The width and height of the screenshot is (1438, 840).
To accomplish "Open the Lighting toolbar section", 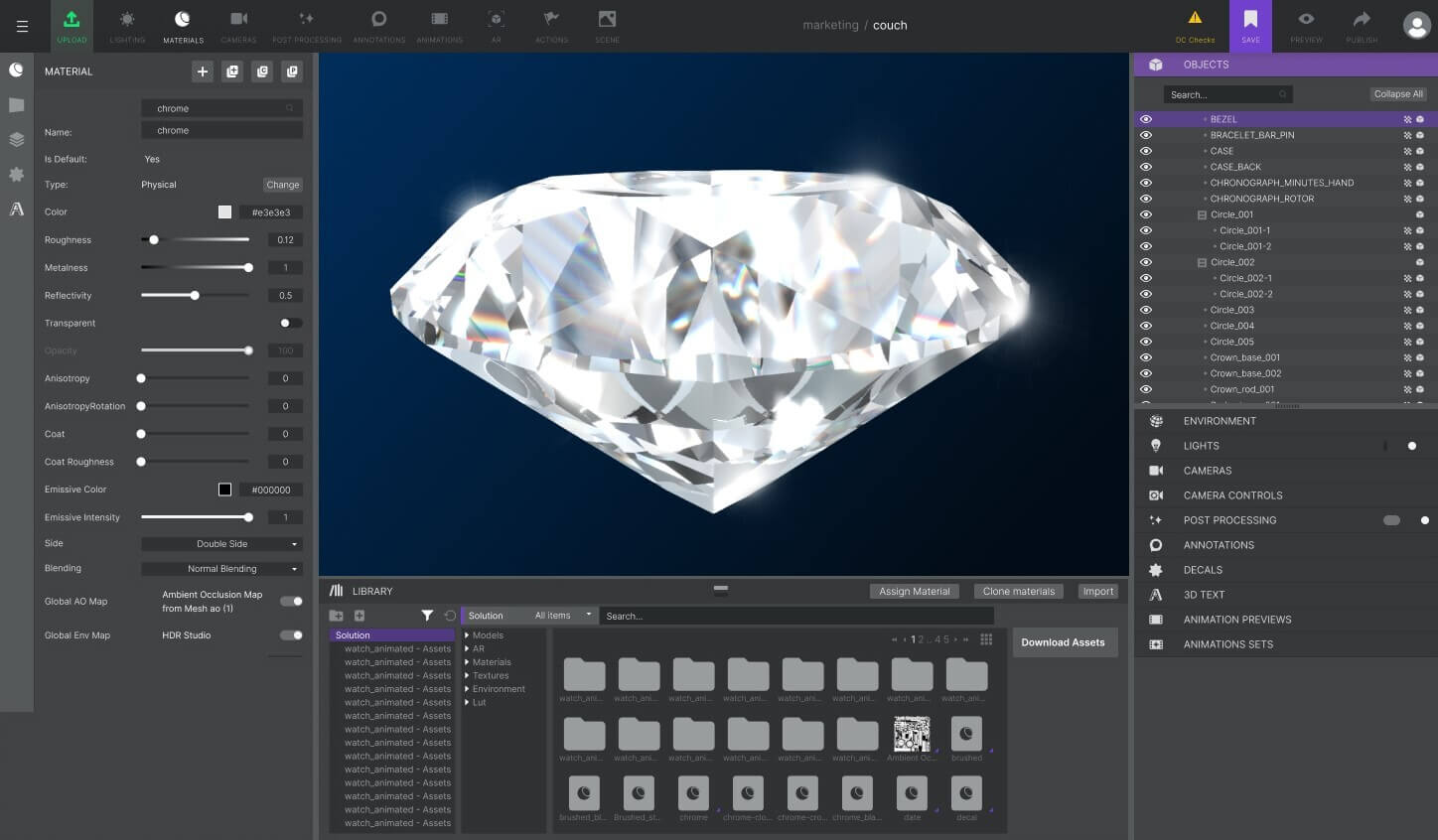I will click(x=127, y=26).
